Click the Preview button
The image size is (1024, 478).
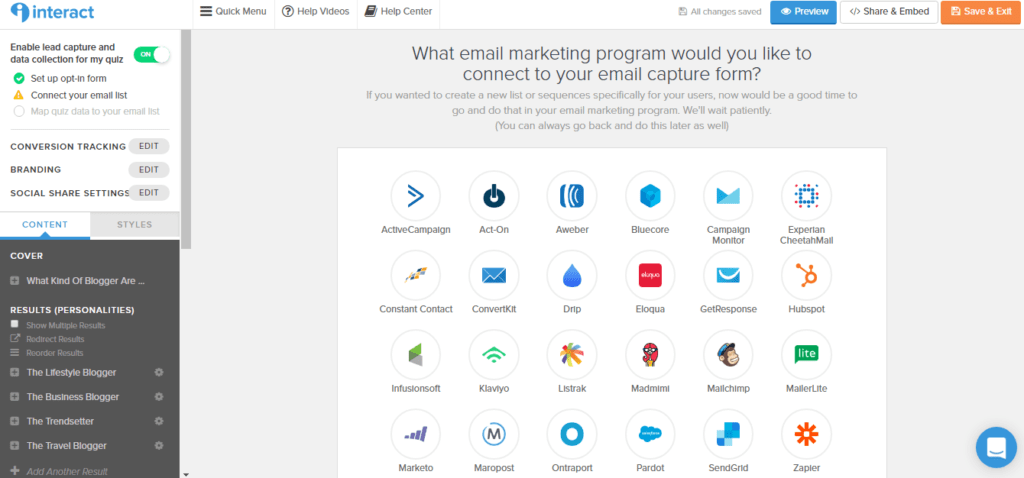coord(803,12)
